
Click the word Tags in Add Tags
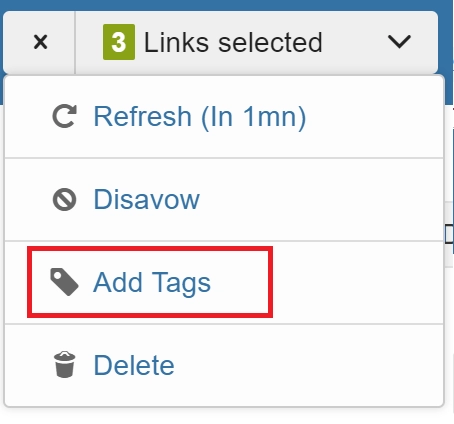(x=182, y=283)
